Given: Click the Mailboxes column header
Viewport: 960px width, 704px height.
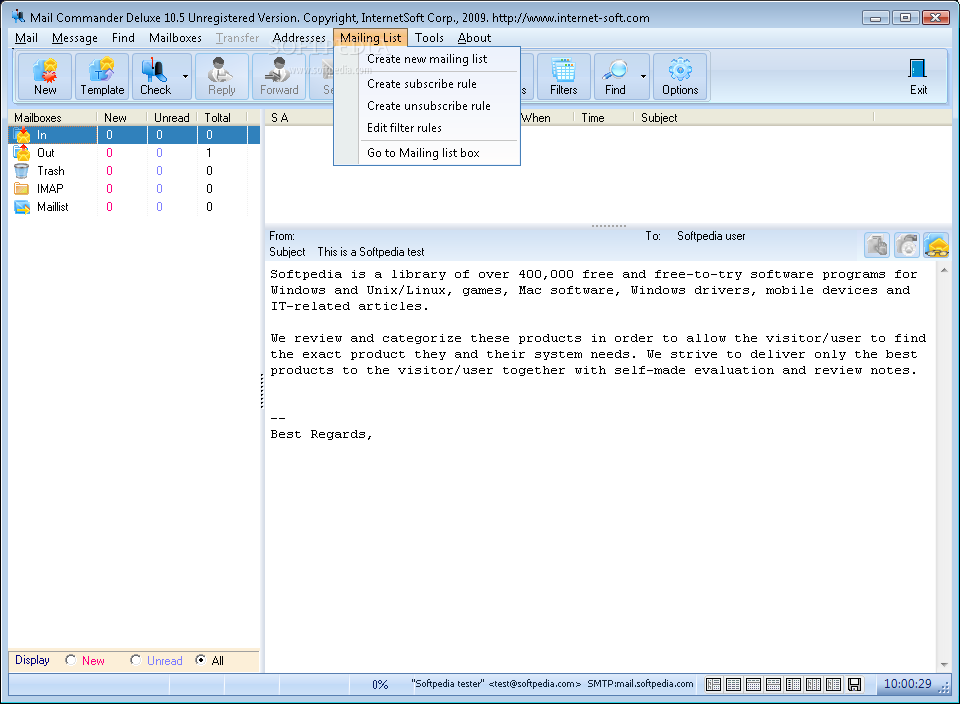Looking at the screenshot, I should (x=53, y=118).
